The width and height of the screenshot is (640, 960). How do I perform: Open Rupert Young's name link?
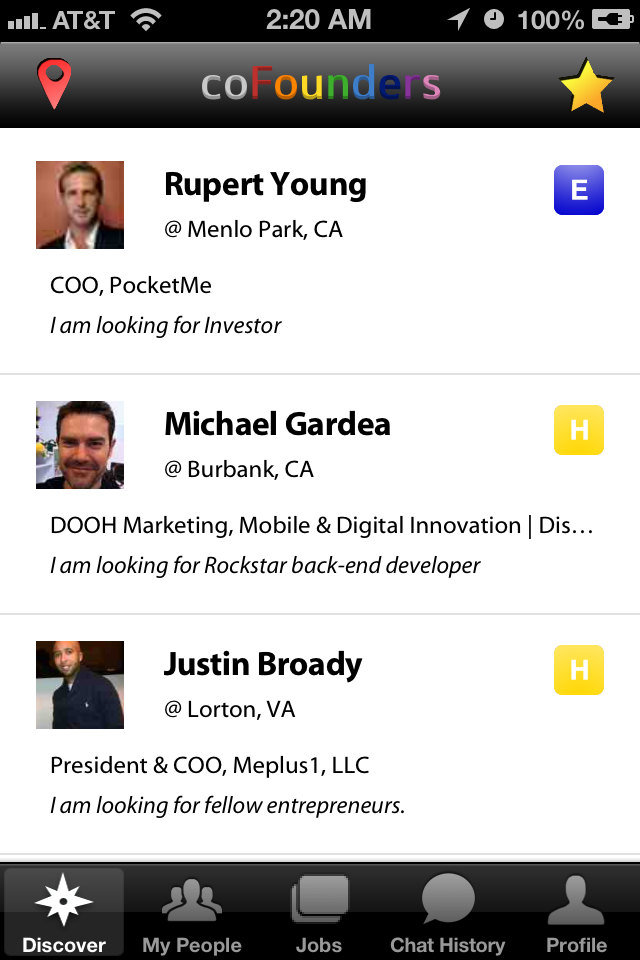[265, 185]
